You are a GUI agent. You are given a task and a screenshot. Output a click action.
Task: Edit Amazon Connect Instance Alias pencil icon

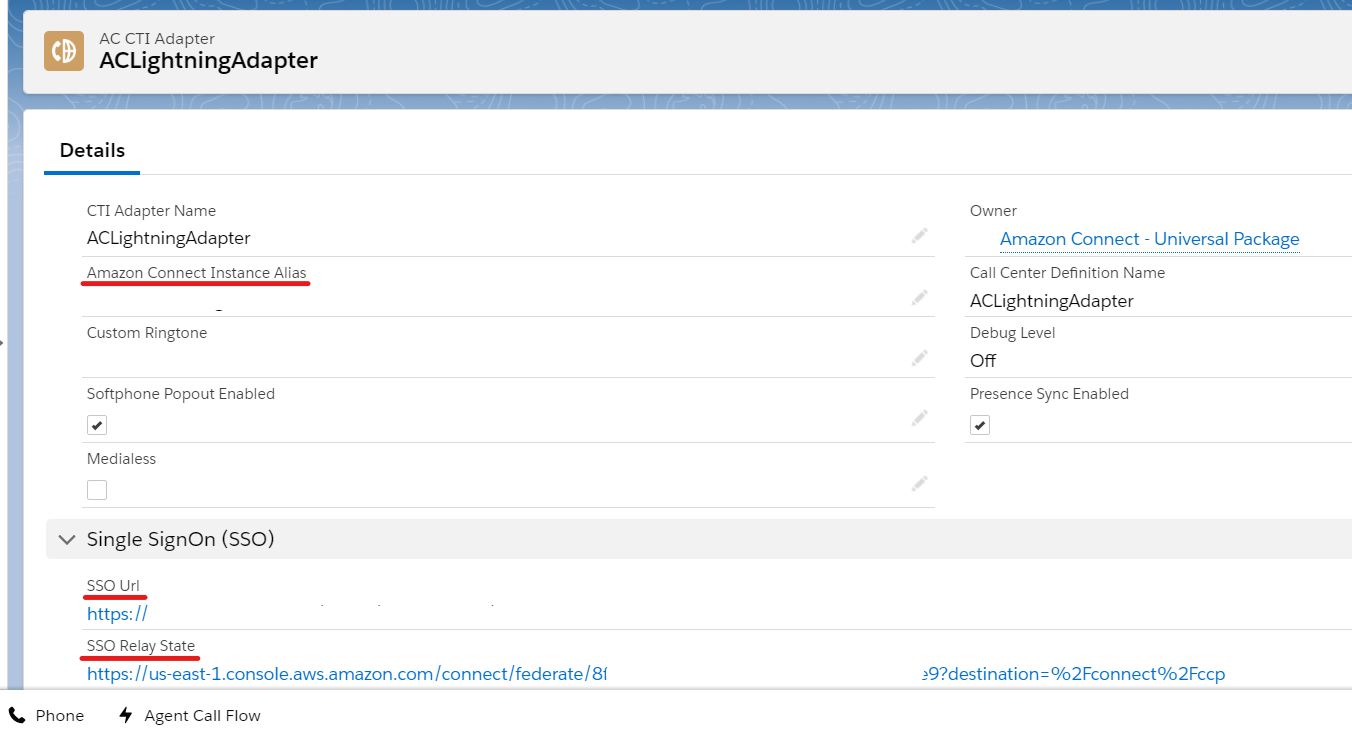point(920,297)
